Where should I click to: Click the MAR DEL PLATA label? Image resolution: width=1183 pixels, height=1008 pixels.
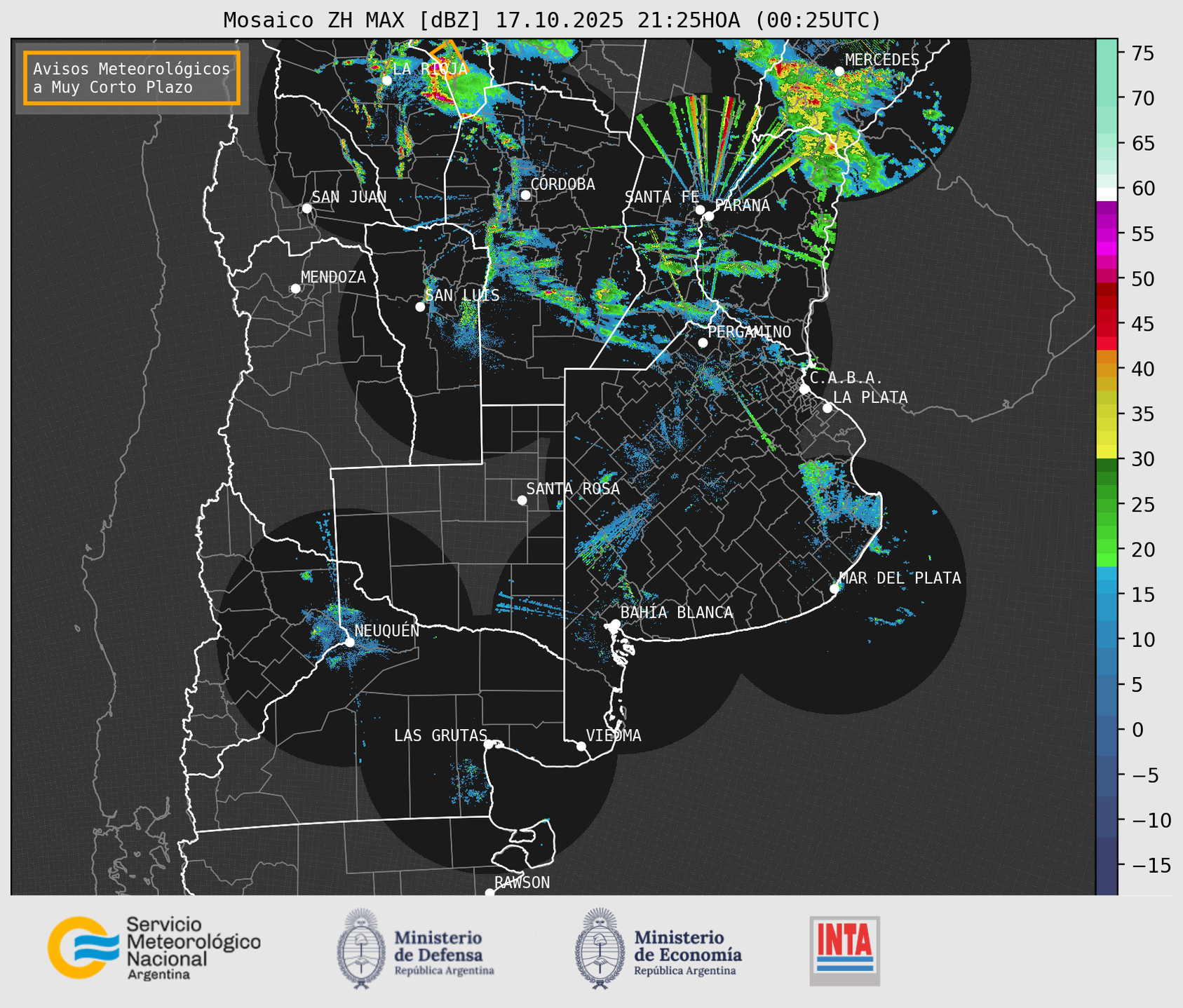click(900, 578)
